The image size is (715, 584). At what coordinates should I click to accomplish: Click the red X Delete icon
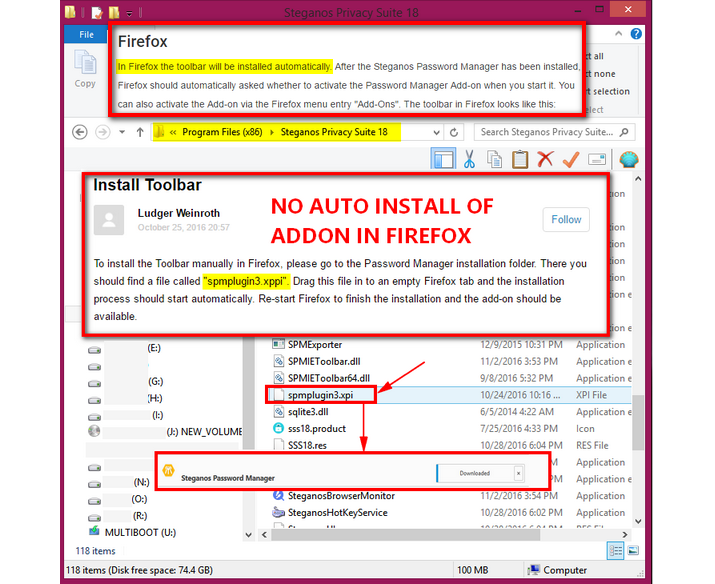pyautogui.click(x=545, y=159)
